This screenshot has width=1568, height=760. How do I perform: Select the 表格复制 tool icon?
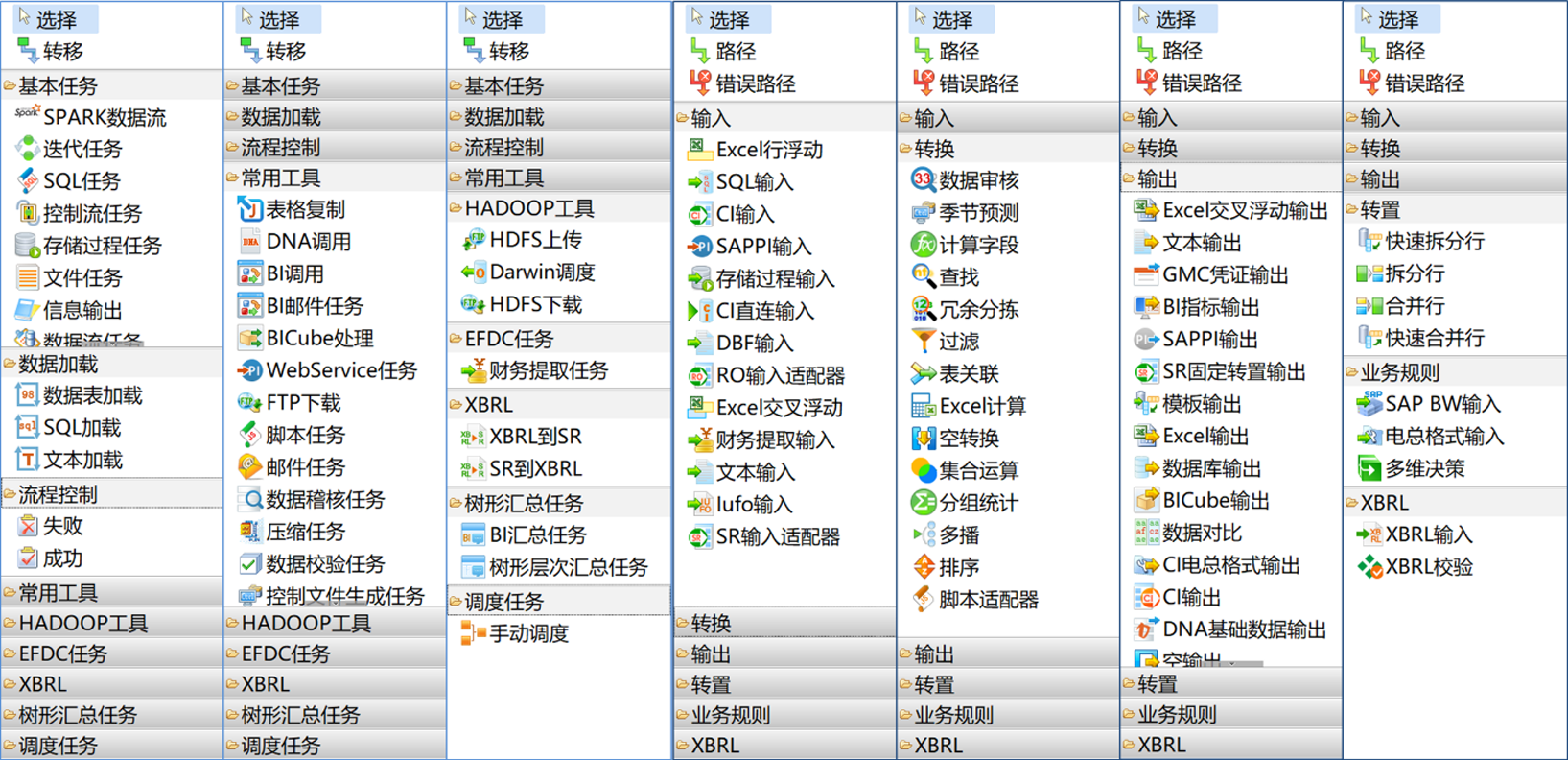[x=250, y=209]
